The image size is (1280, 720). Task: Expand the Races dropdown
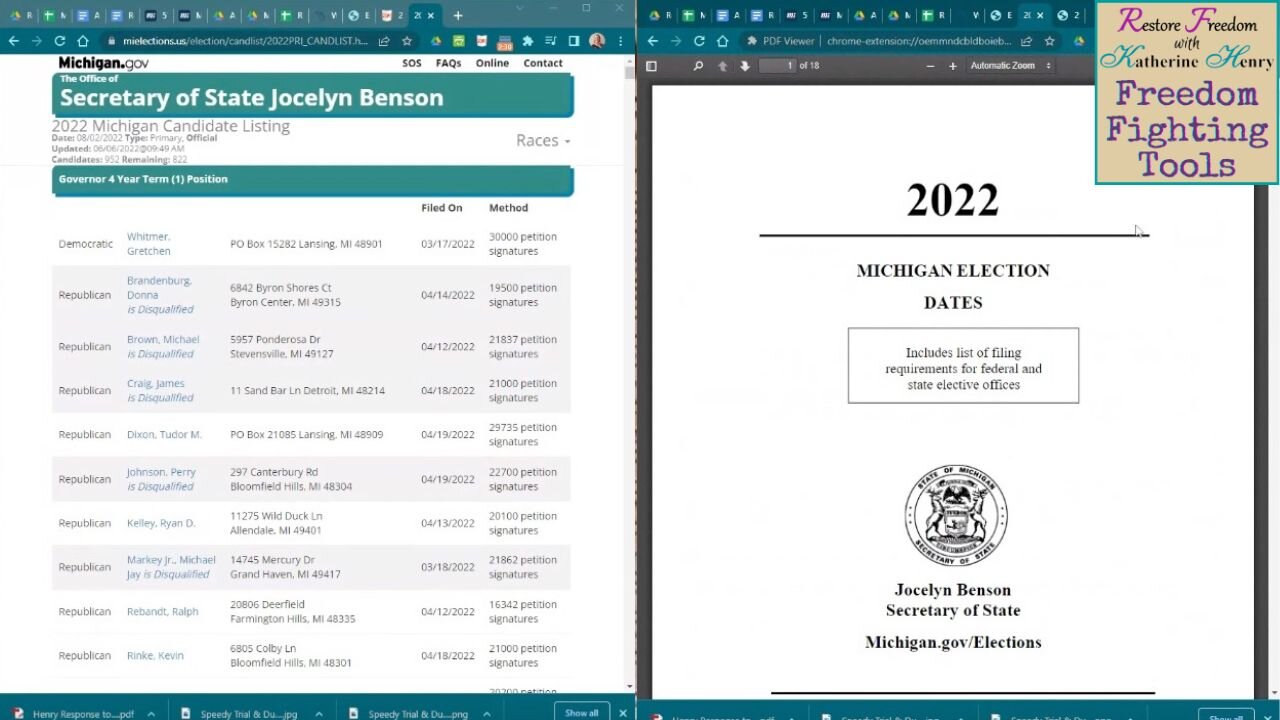pos(543,140)
